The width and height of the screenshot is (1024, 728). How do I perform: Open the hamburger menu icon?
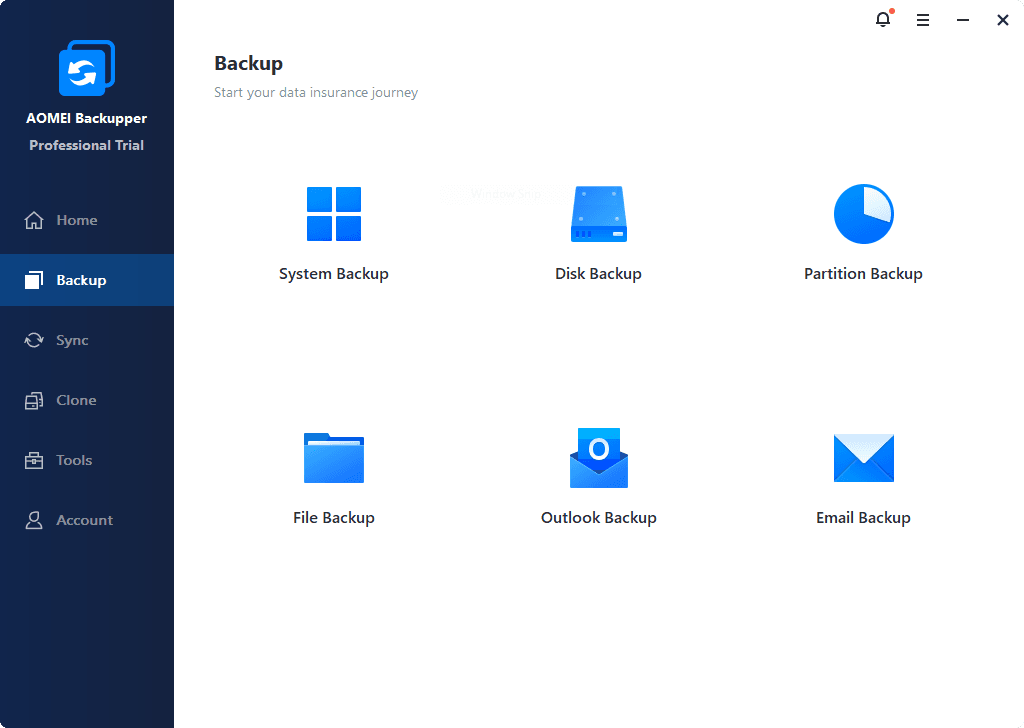coord(923,20)
